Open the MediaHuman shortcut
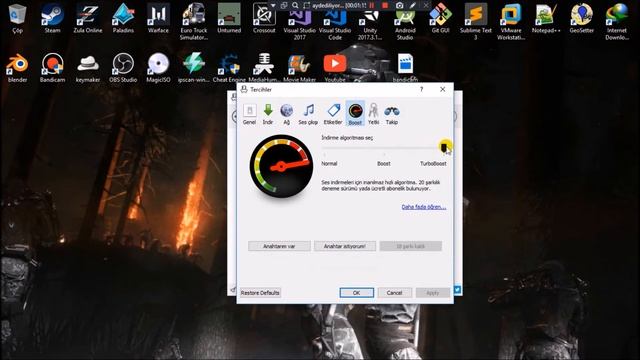Screen dimensions: 640x360 [264, 68]
